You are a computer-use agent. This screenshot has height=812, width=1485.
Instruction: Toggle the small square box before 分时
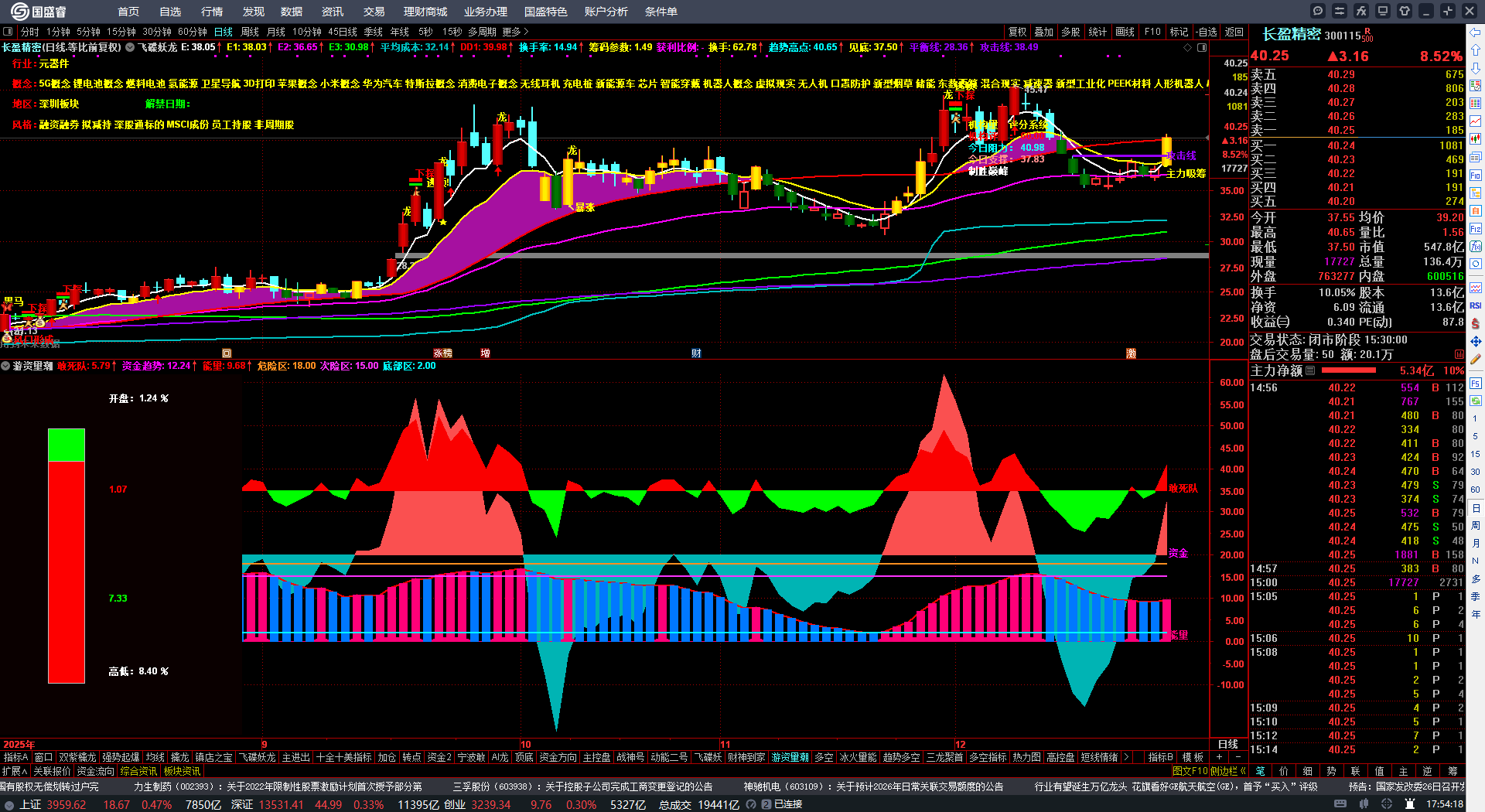8,32
